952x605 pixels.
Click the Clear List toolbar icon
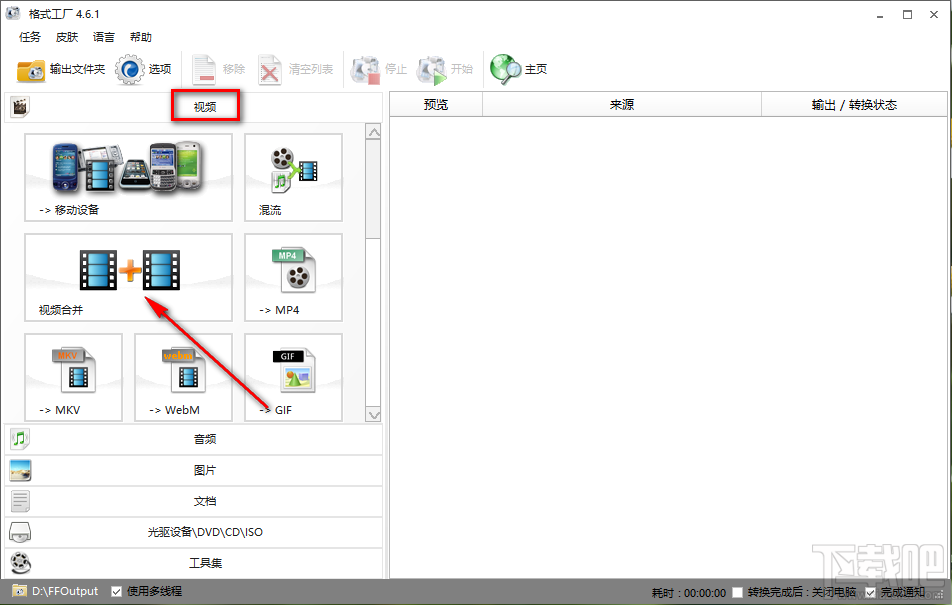pos(270,69)
